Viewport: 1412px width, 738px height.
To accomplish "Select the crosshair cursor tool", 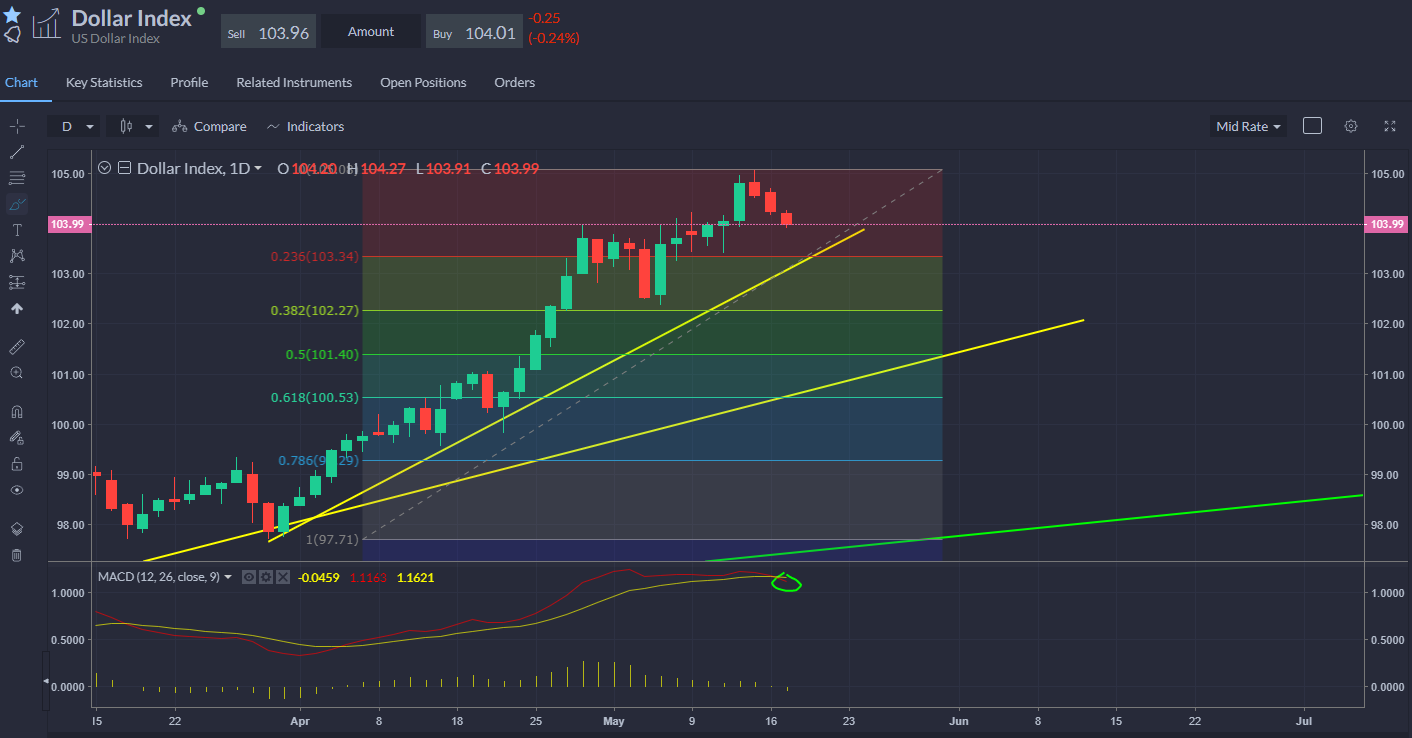I will click(x=17, y=126).
